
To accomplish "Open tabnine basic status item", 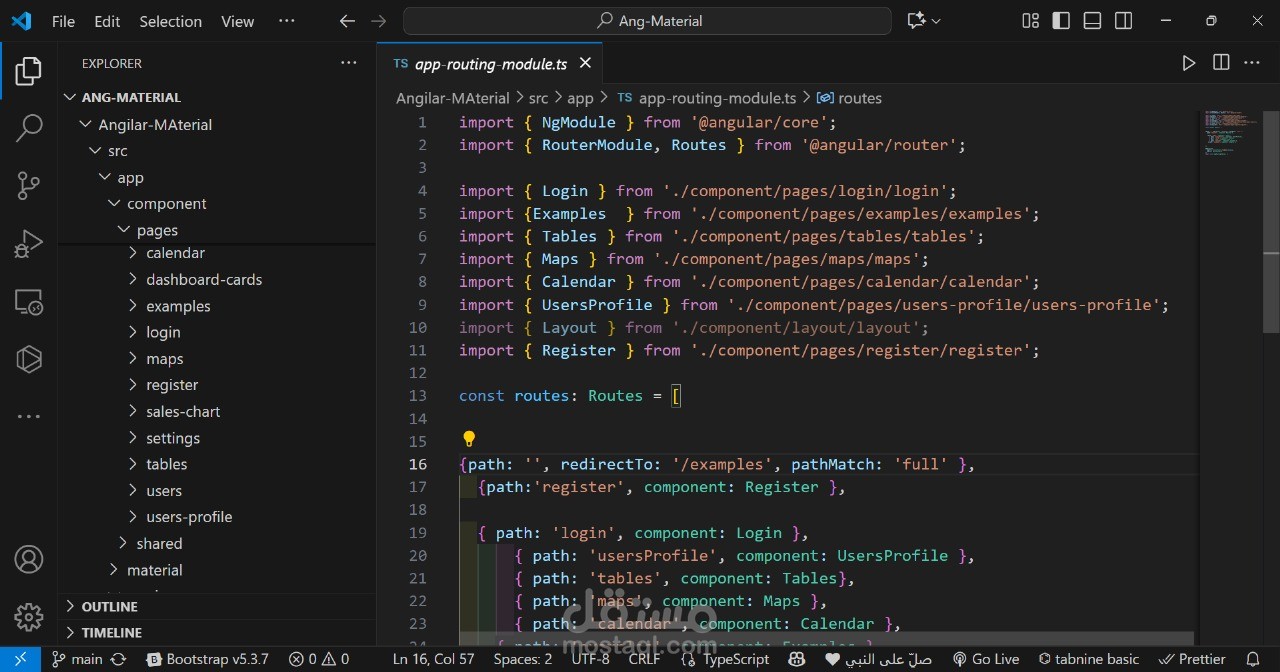I will click(x=1089, y=659).
